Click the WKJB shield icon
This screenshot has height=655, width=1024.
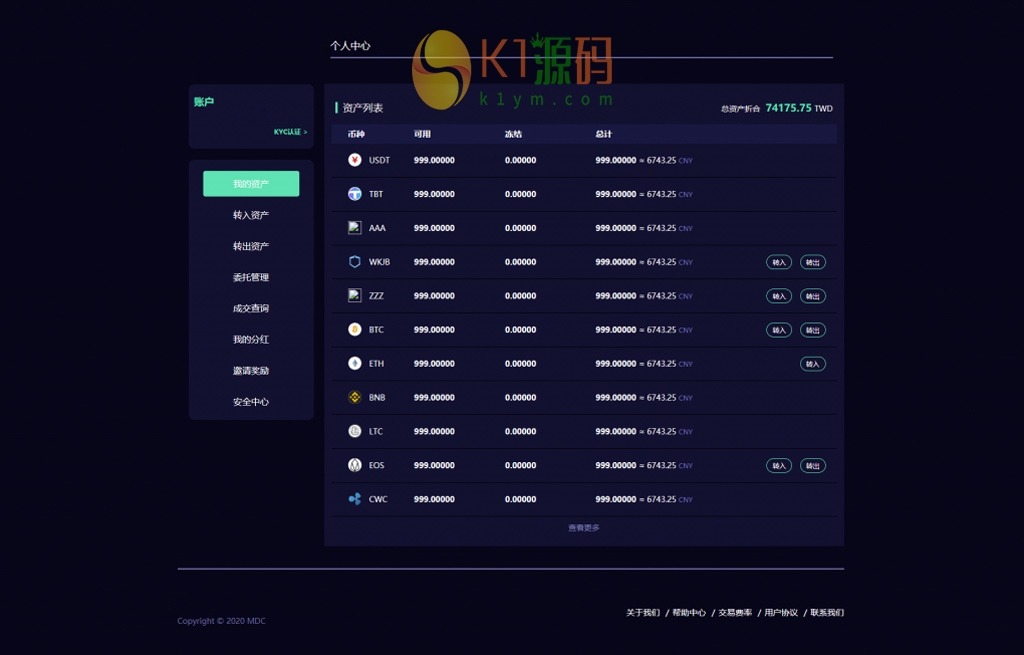pos(354,262)
